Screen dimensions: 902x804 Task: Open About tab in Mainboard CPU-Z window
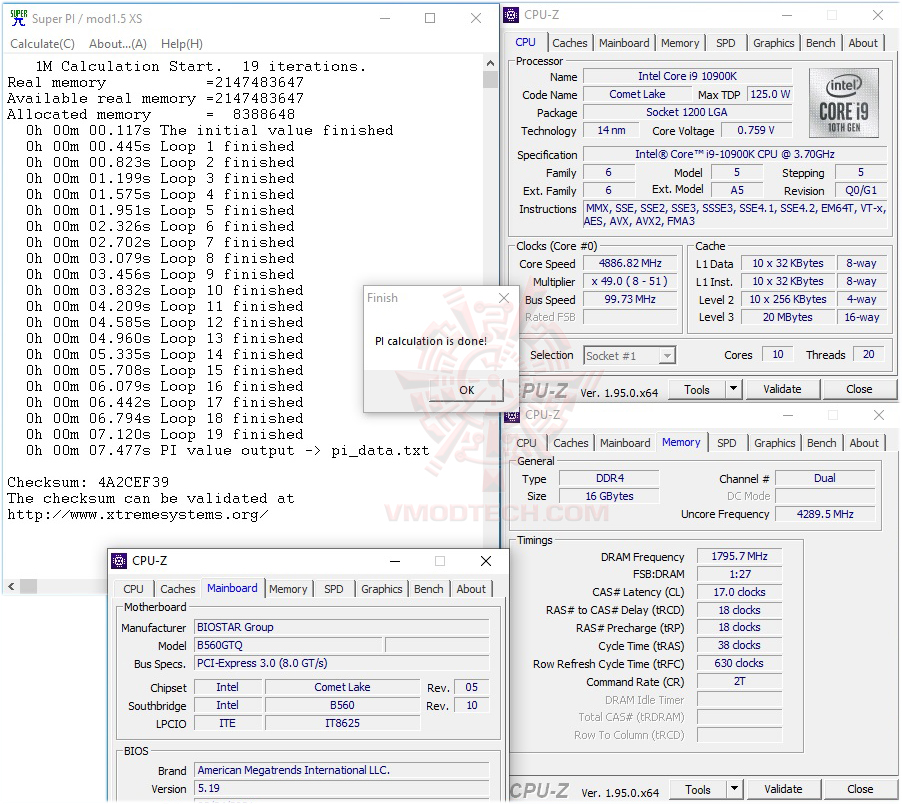coord(471,589)
